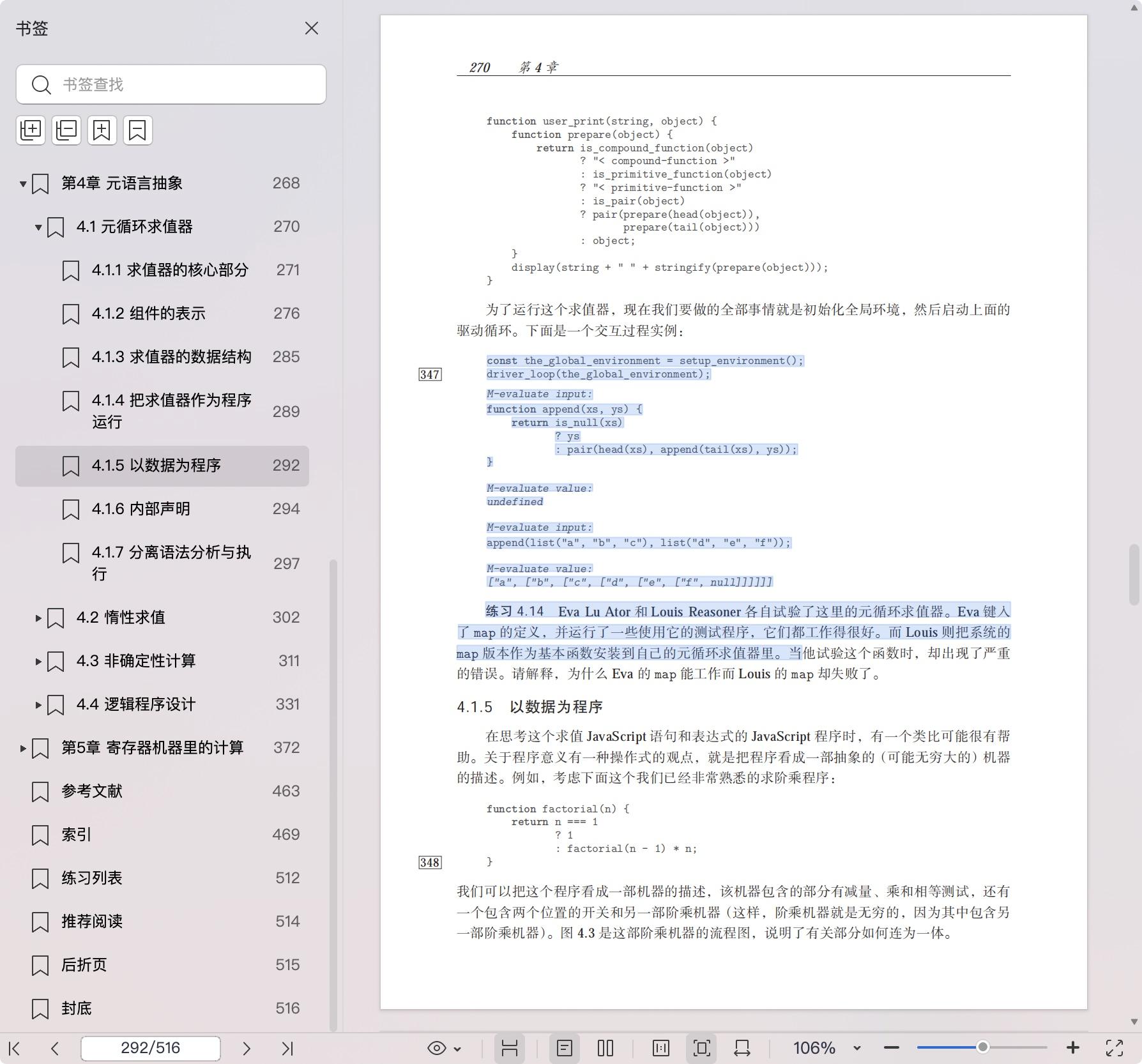Expand all bookmarks button
Viewport: 1142px width, 1064px height.
click(x=31, y=130)
